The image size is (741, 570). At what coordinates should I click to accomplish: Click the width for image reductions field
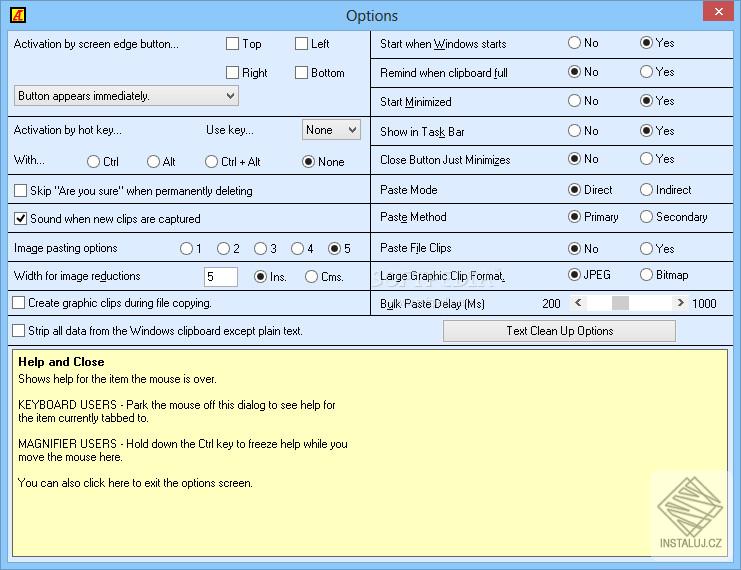coord(221,277)
